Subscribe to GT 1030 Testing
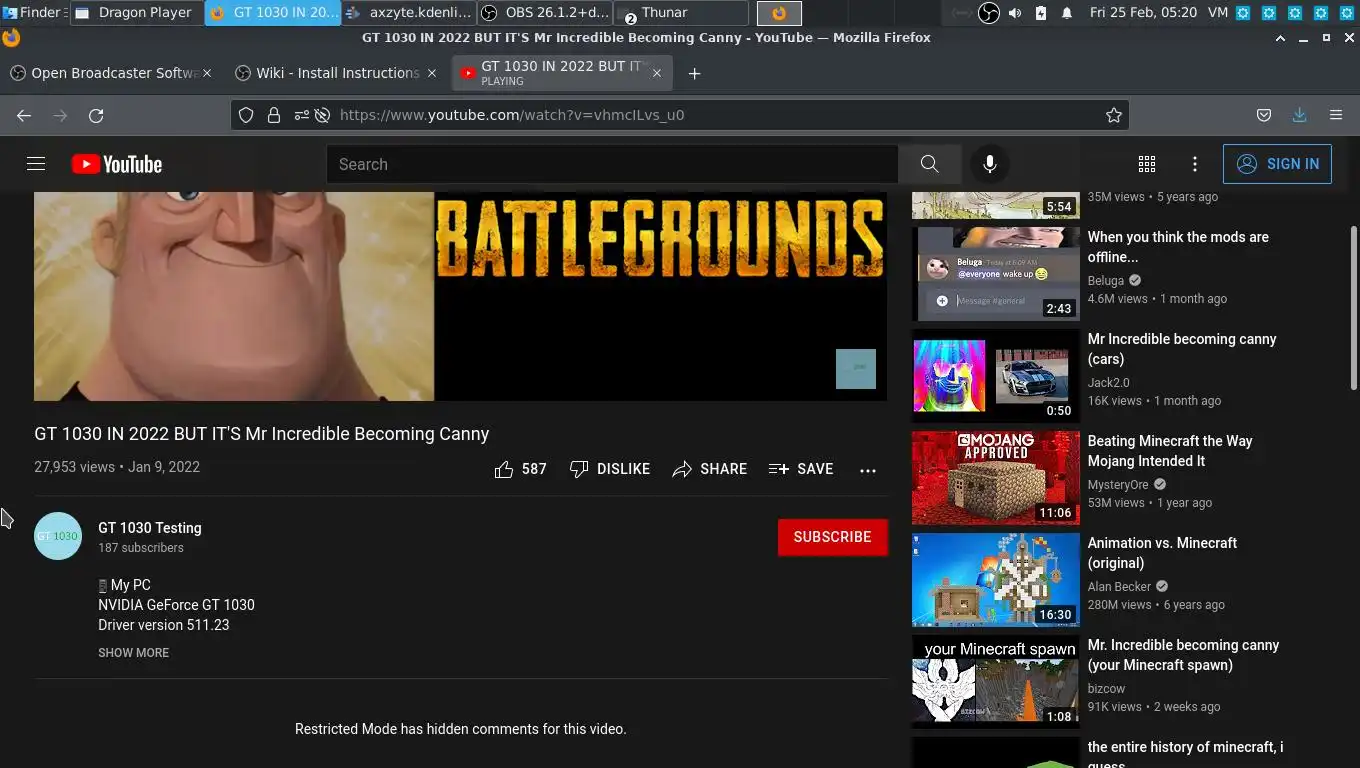Image resolution: width=1360 pixels, height=768 pixels. [832, 537]
